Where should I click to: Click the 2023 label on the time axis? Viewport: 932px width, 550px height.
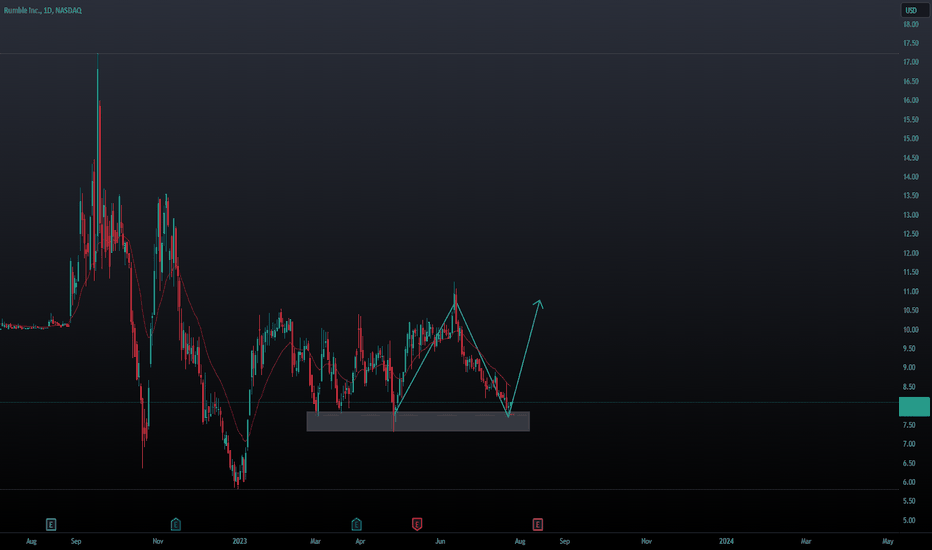pyautogui.click(x=240, y=541)
